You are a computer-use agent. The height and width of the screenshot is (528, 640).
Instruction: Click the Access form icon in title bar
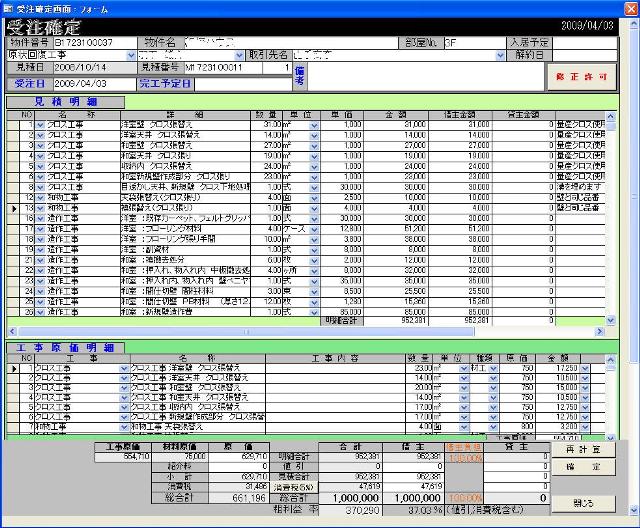8,8
